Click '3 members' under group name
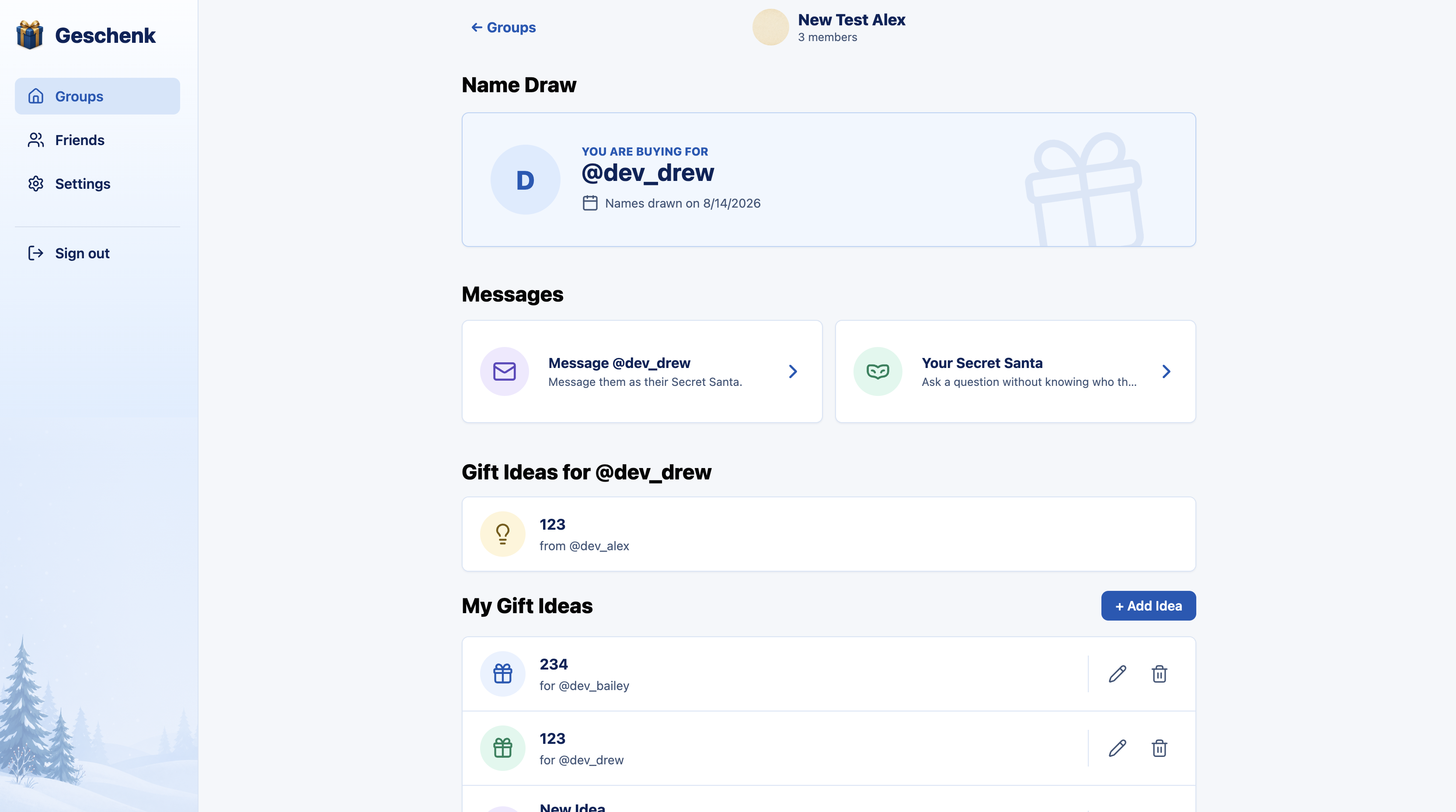The image size is (1456, 812). click(828, 37)
